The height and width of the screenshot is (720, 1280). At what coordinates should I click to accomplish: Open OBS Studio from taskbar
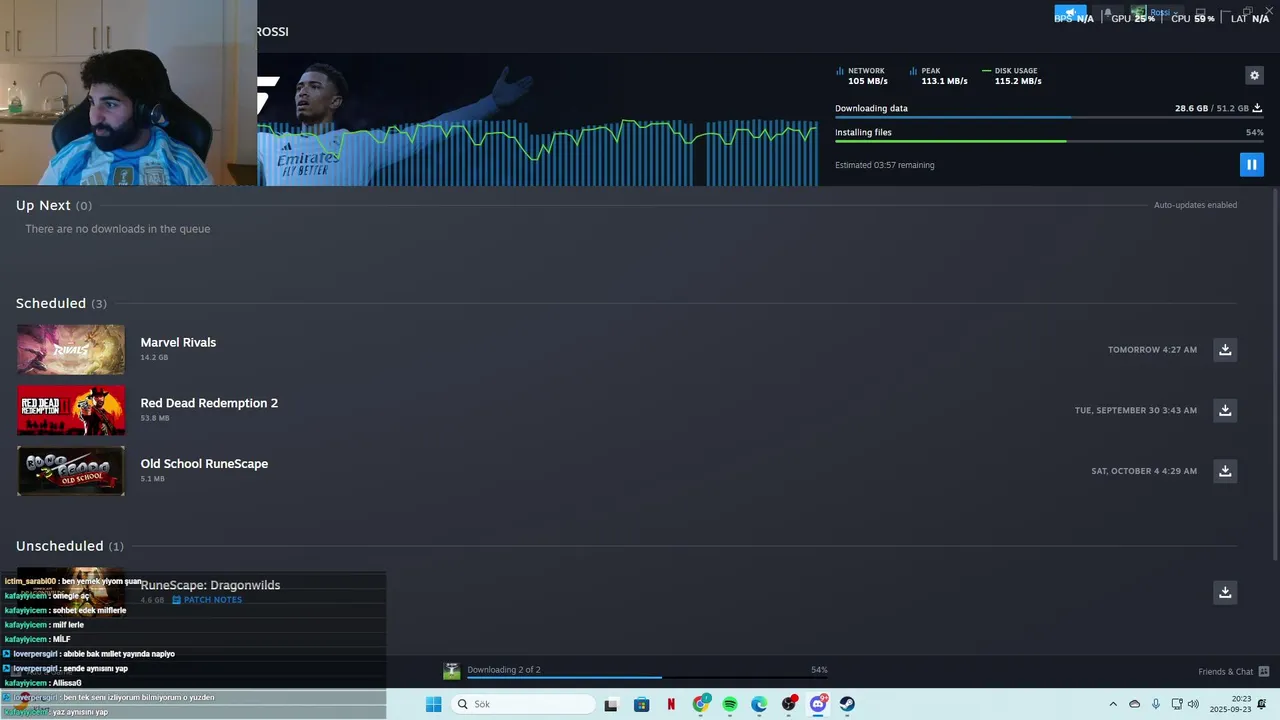click(789, 704)
